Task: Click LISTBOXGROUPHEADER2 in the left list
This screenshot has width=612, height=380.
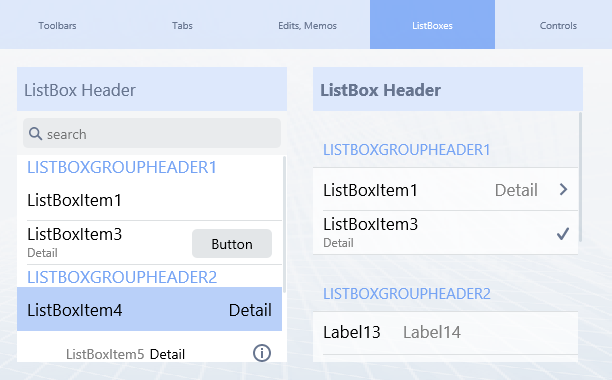Action: [x=122, y=277]
